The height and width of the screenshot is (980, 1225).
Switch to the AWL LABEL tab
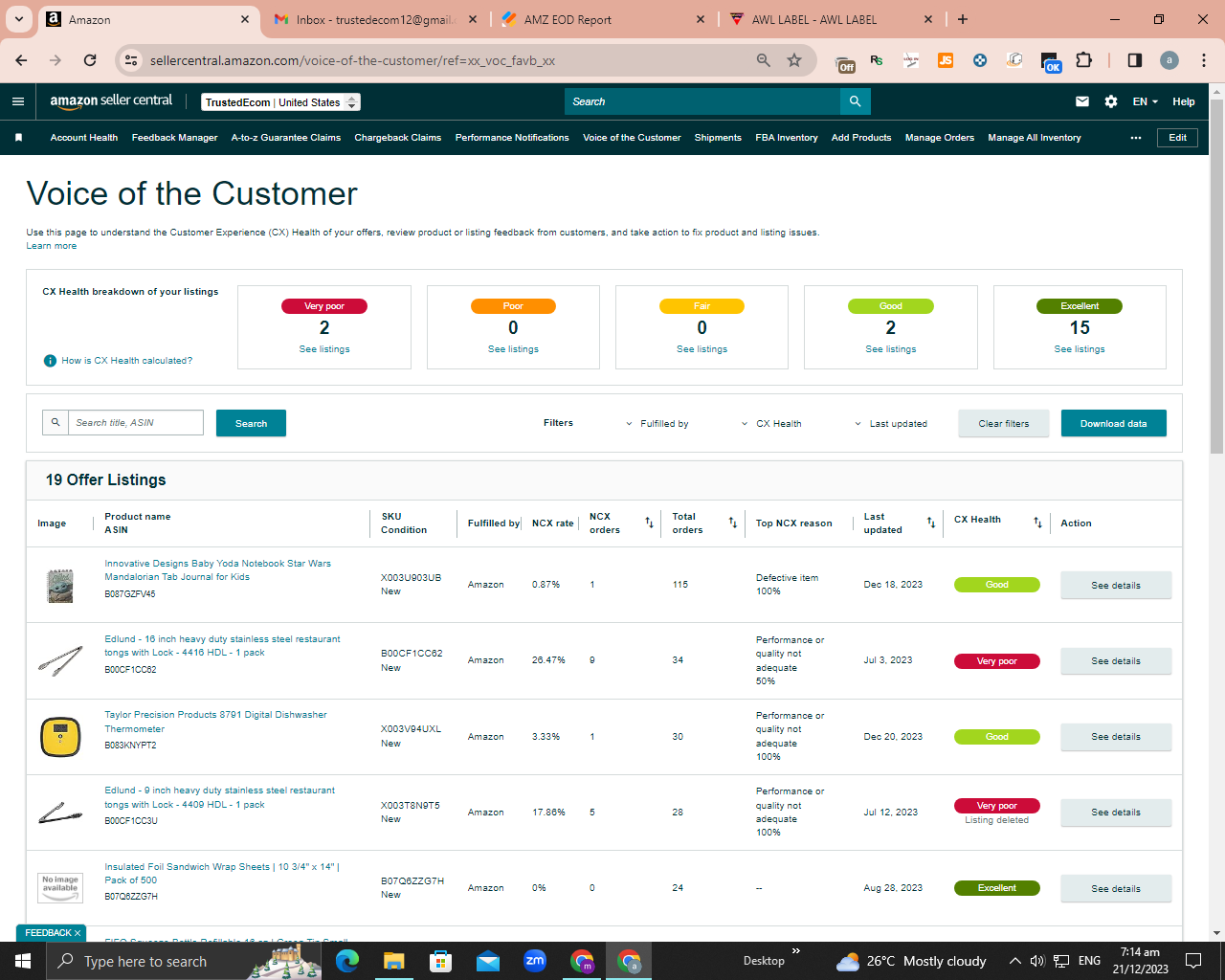(831, 19)
